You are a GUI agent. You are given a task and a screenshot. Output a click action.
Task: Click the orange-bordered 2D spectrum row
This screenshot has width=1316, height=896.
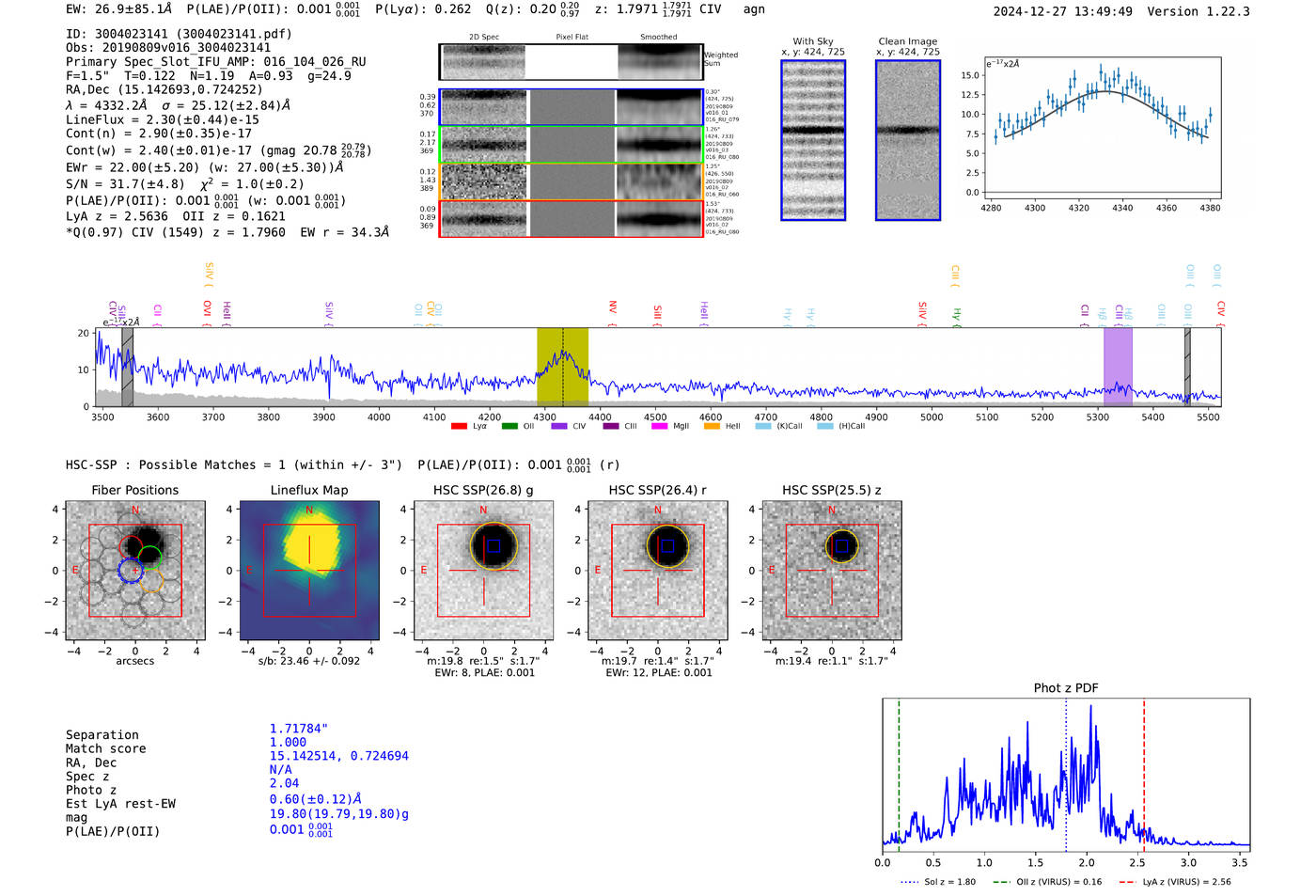(571, 181)
